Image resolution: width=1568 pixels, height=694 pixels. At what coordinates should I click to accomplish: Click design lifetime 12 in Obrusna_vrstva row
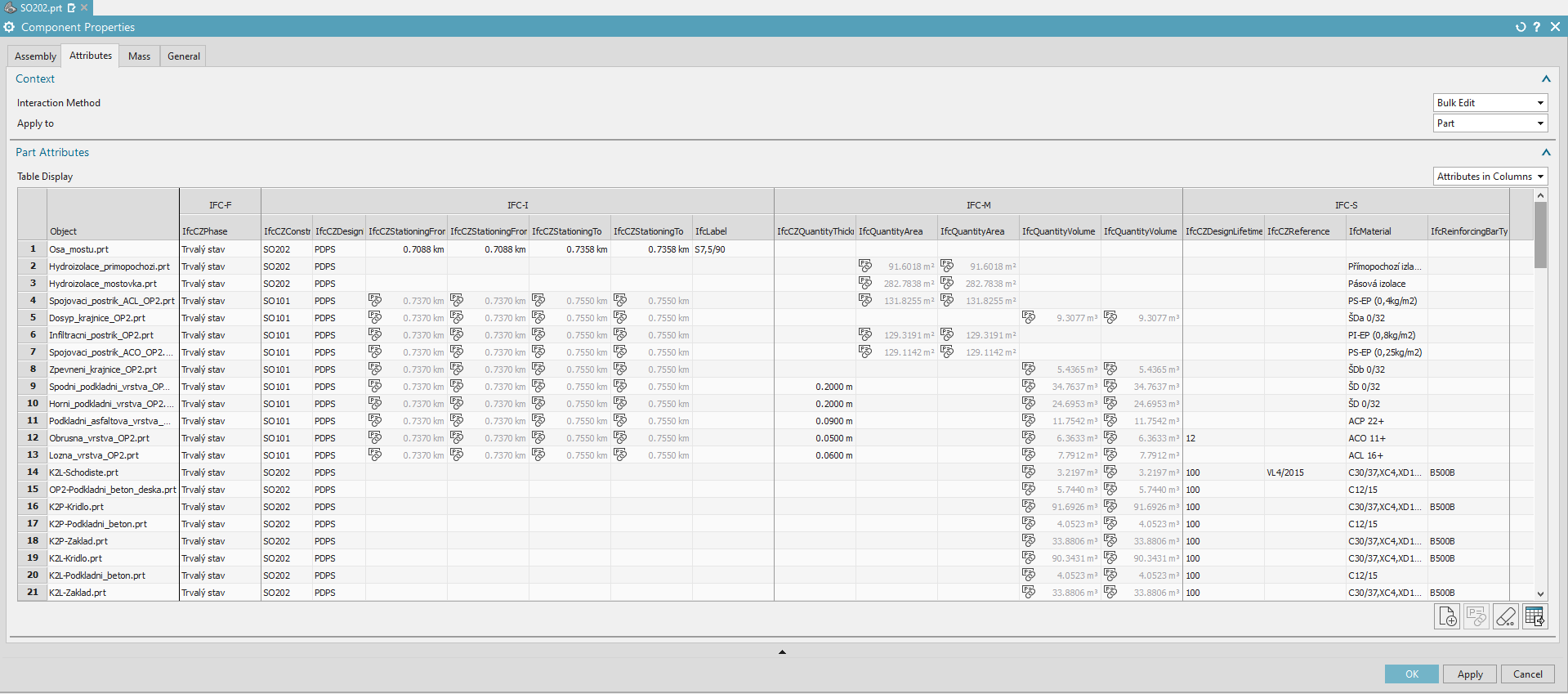tap(1223, 438)
